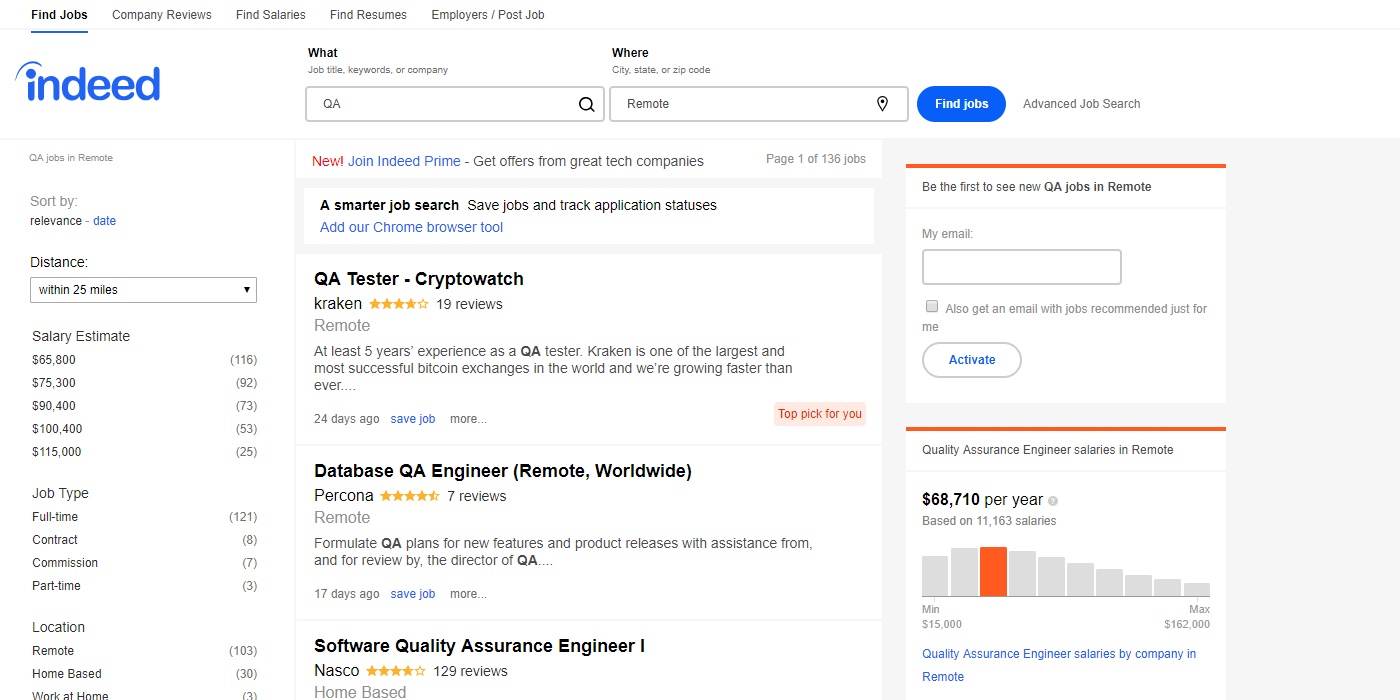Expand more options for Database QA Engineer job
Image resolution: width=1400 pixels, height=700 pixels.
468,594
